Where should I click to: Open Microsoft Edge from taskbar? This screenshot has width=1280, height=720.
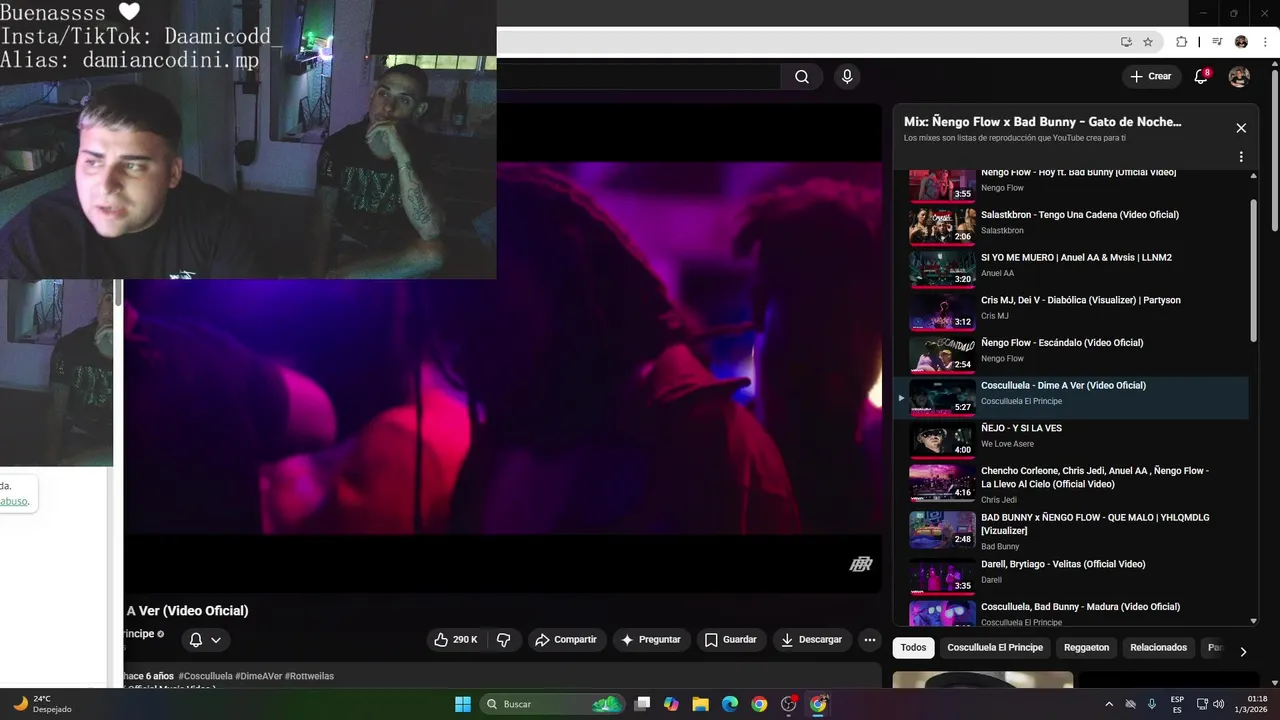pyautogui.click(x=730, y=704)
